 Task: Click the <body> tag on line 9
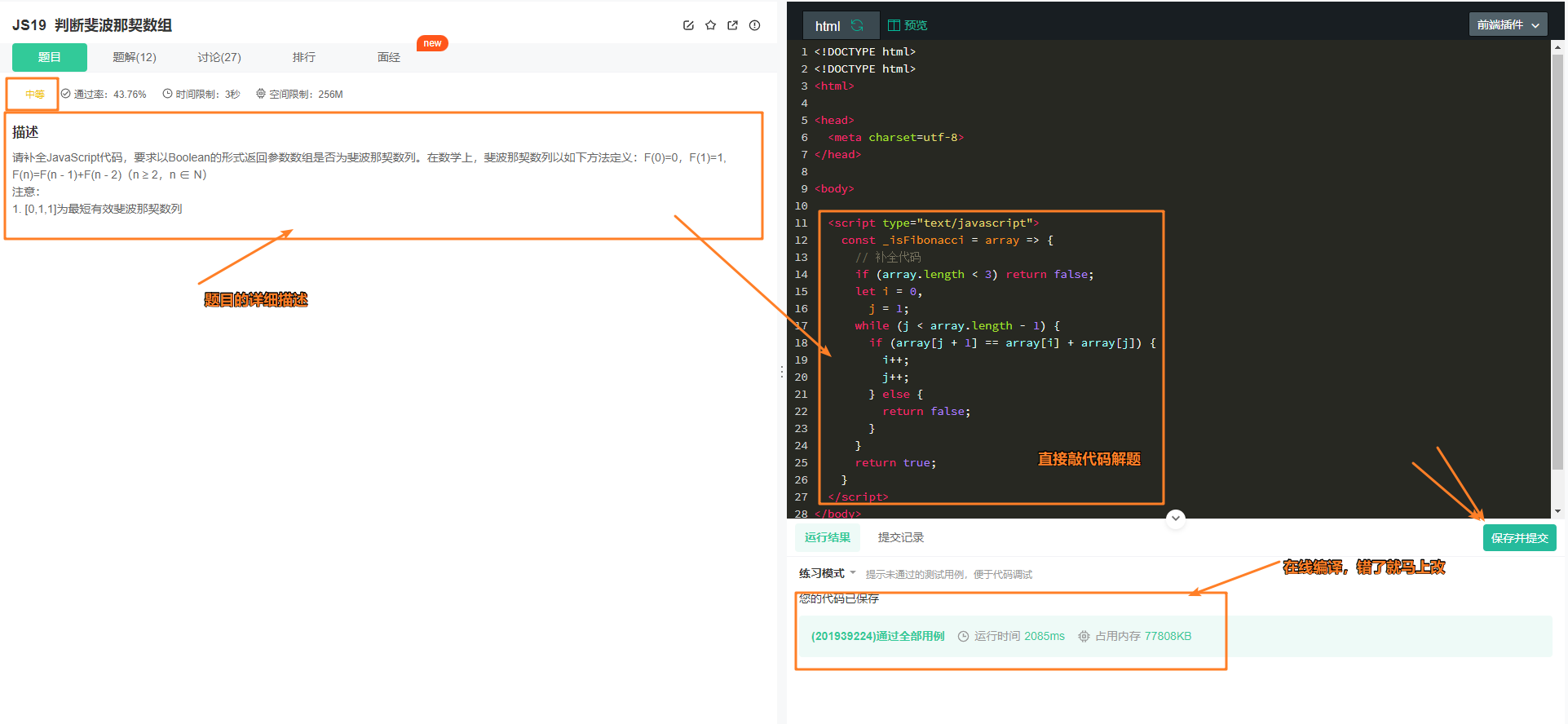point(833,188)
